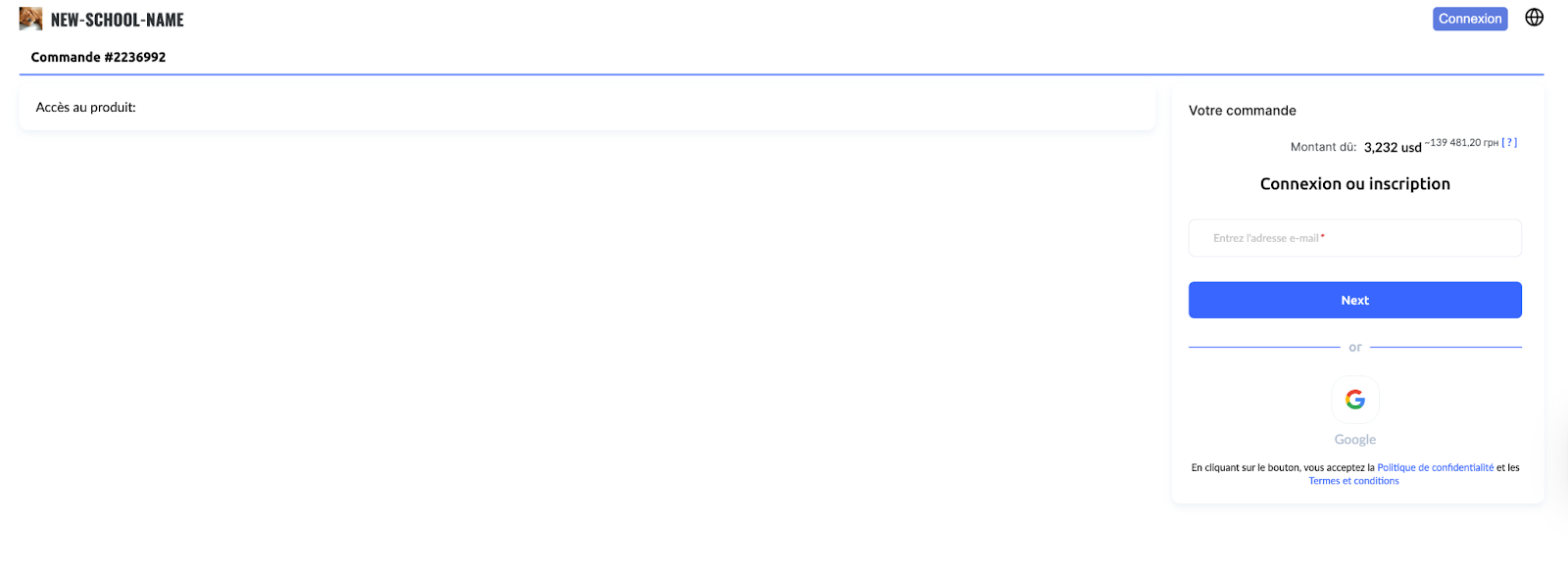The image size is (1568, 573).
Task: Click the school logo image
Action: coord(30,19)
